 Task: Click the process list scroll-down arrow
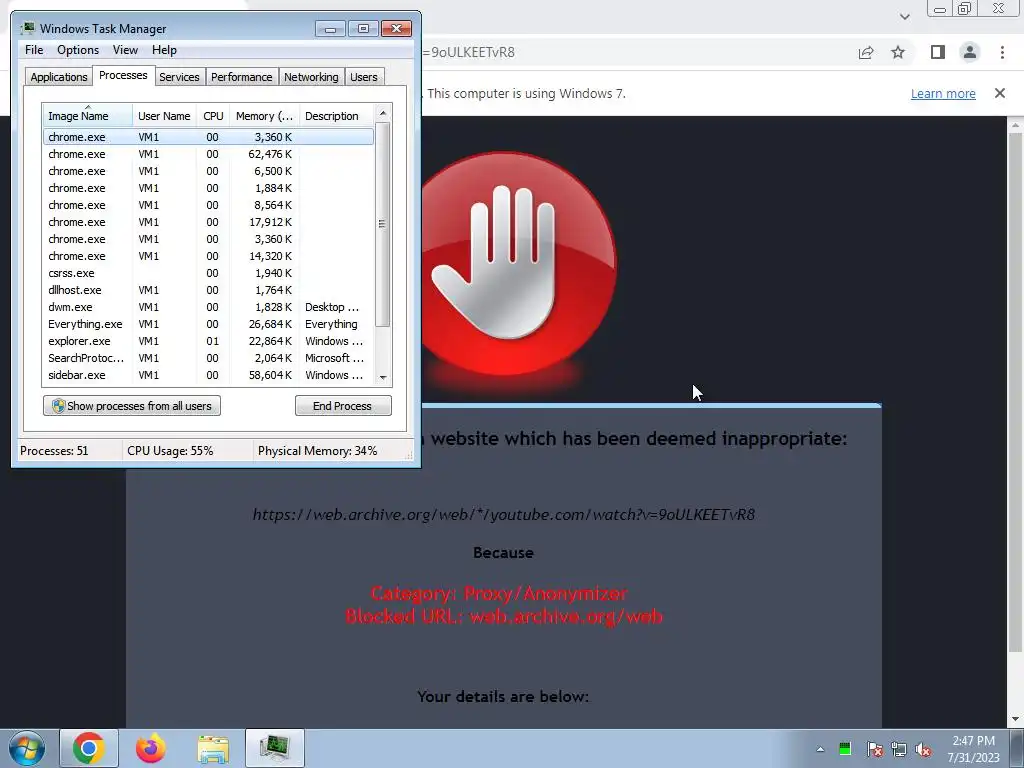coord(383,377)
